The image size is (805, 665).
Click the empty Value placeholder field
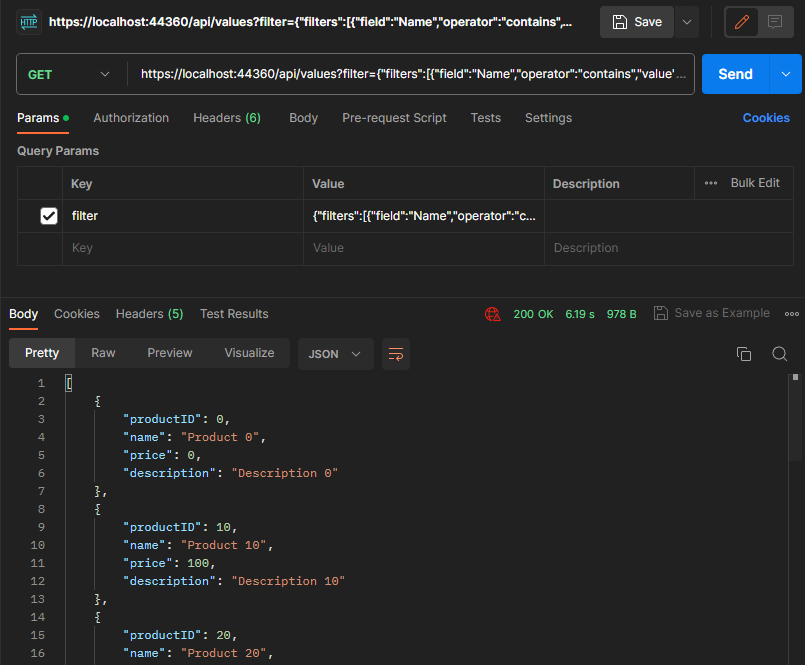point(424,248)
